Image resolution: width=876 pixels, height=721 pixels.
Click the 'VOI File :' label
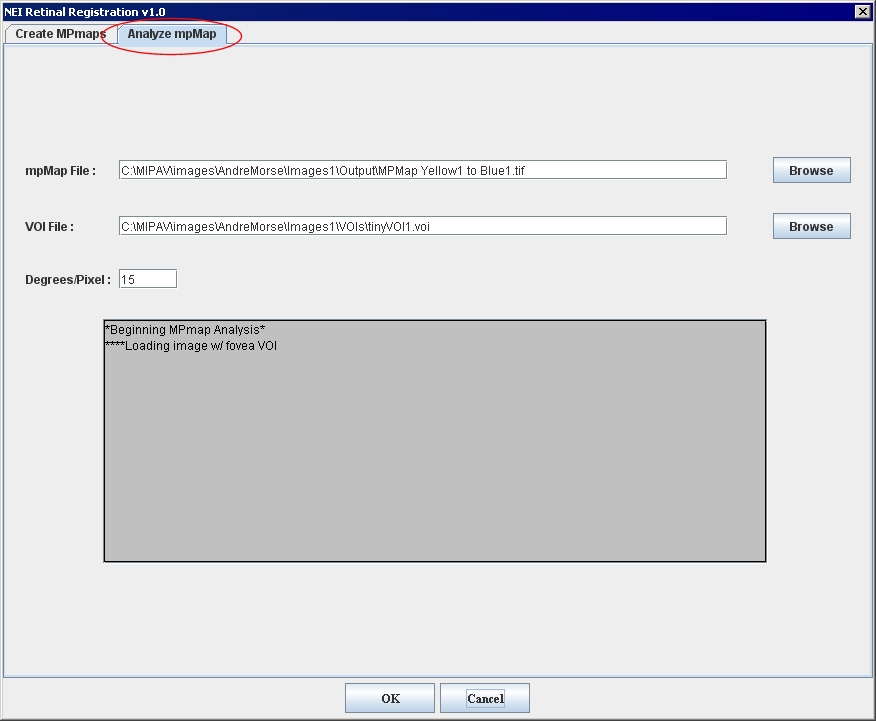[50, 227]
